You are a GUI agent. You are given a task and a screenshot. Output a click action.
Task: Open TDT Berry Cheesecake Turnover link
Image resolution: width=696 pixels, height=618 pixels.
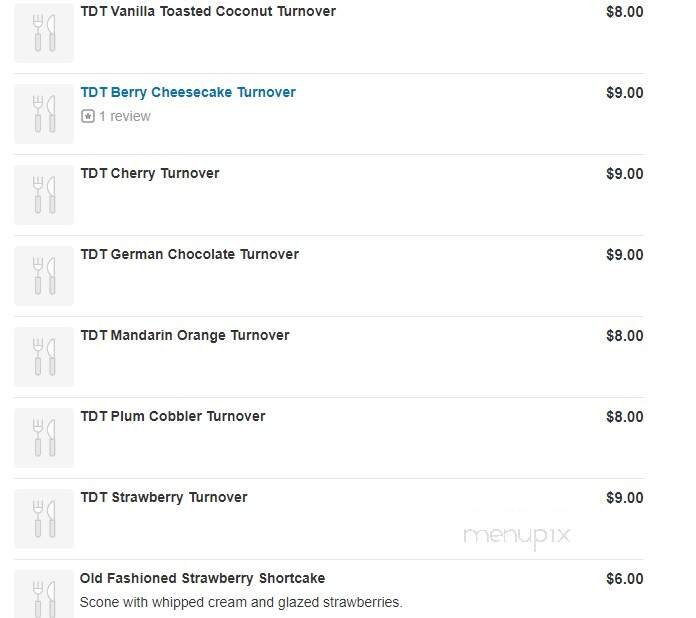[x=188, y=92]
